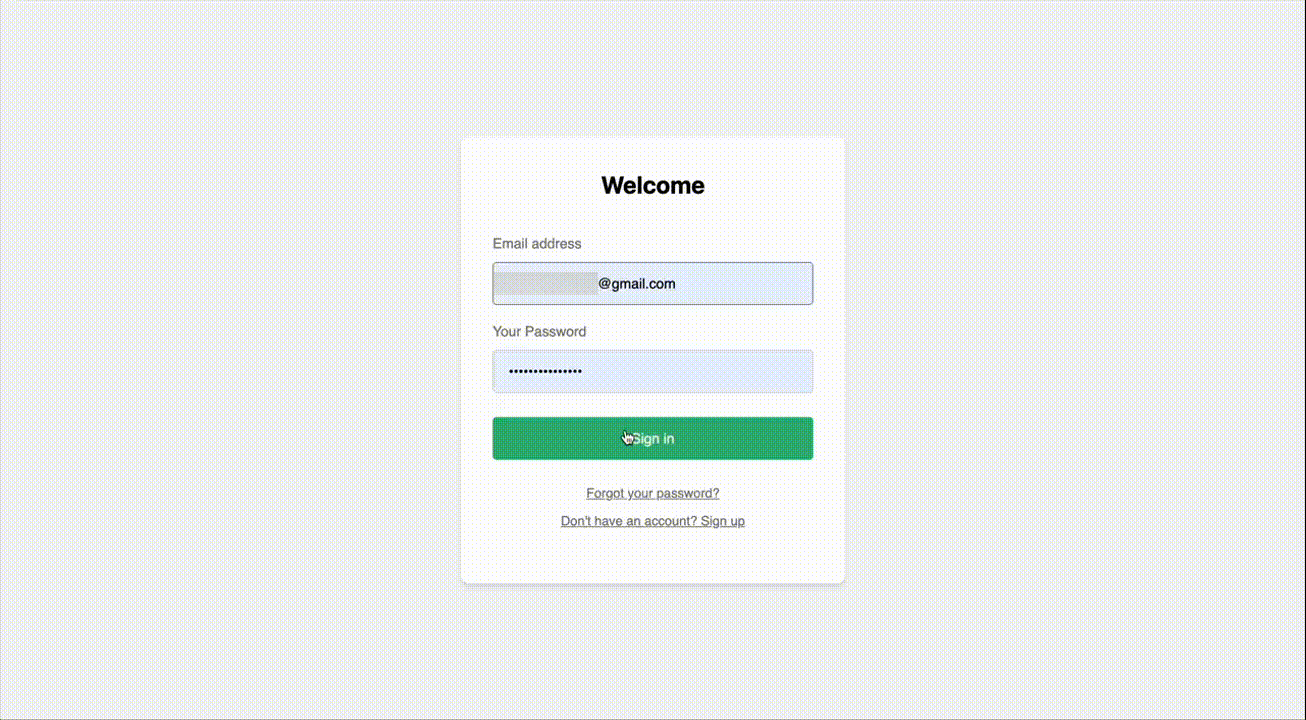1306x720 pixels.
Task: Click the yellow background outside the login card
Action: (200, 360)
